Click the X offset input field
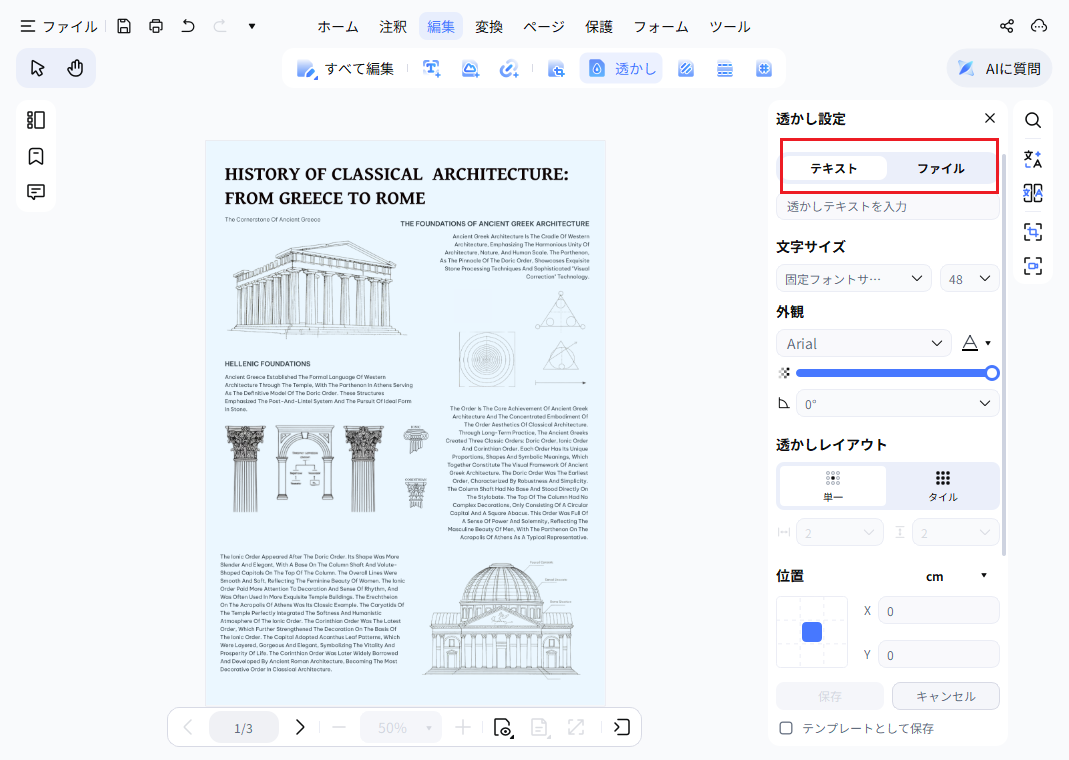Image resolution: width=1069 pixels, height=760 pixels. tap(938, 611)
